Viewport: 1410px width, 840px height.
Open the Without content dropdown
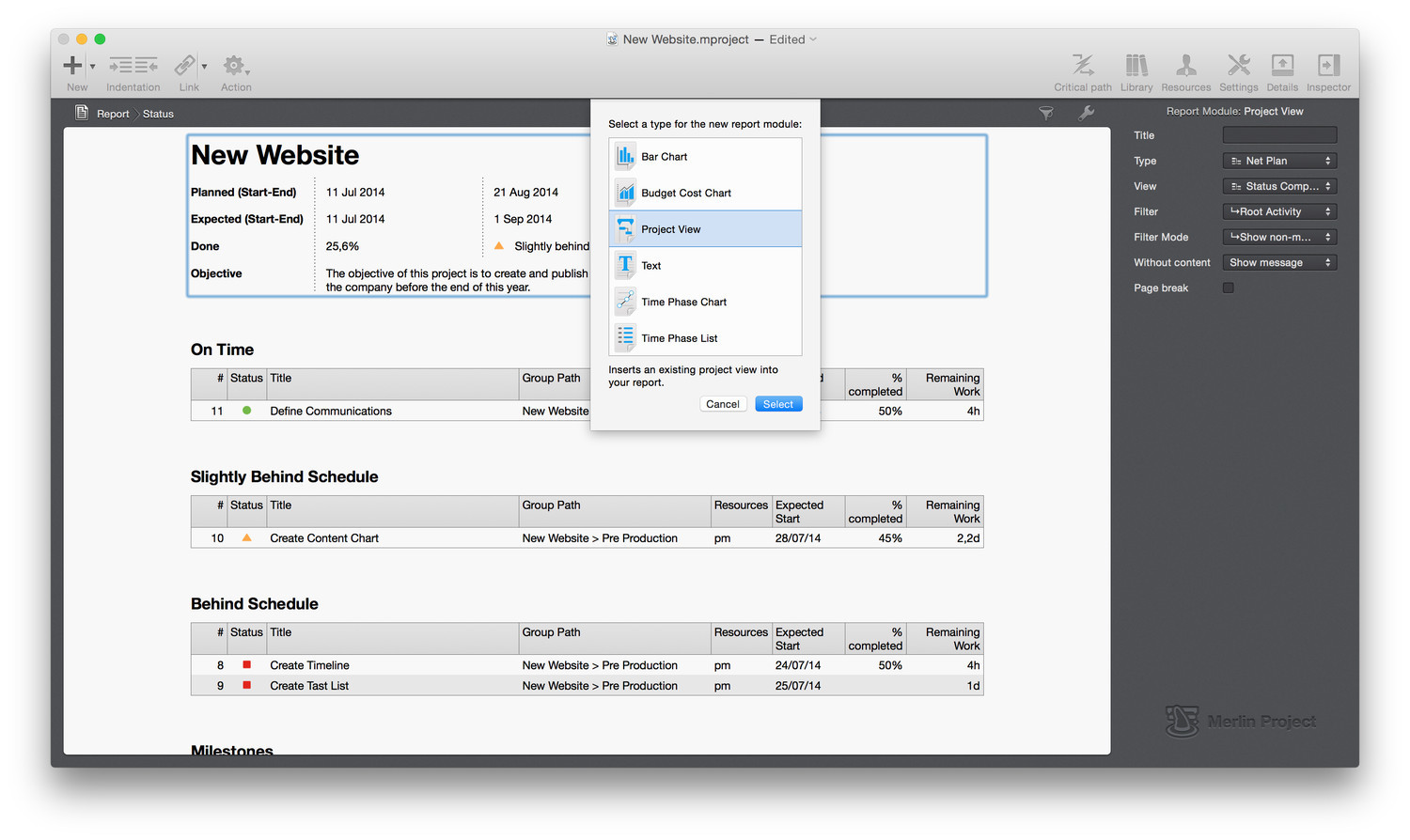point(1278,262)
